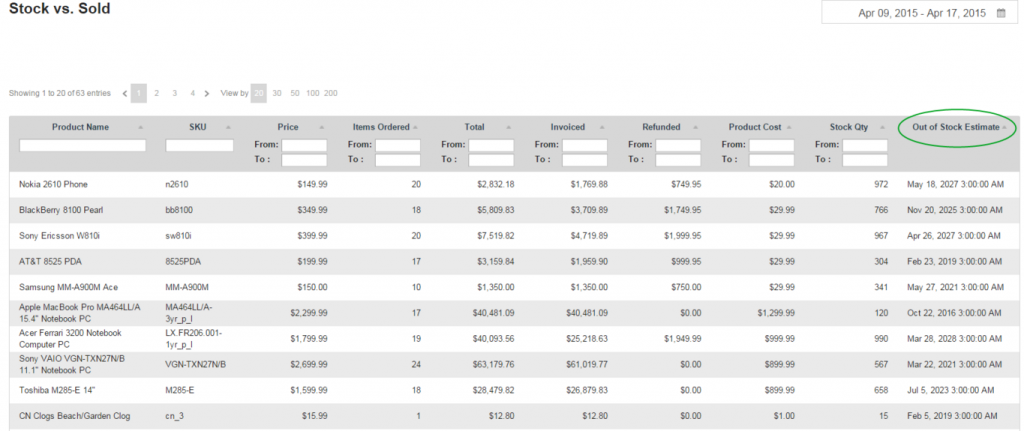Open the calendar icon in date range

click(1001, 13)
